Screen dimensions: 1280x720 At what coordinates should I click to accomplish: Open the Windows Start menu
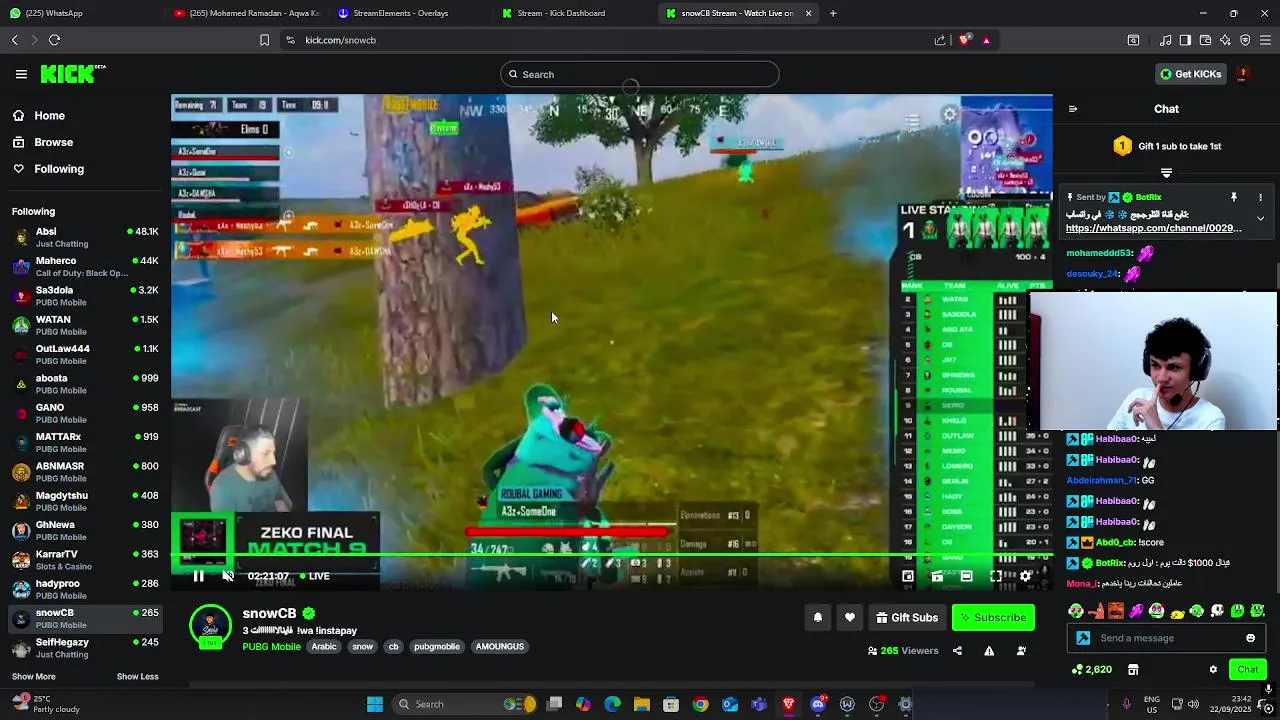click(375, 704)
